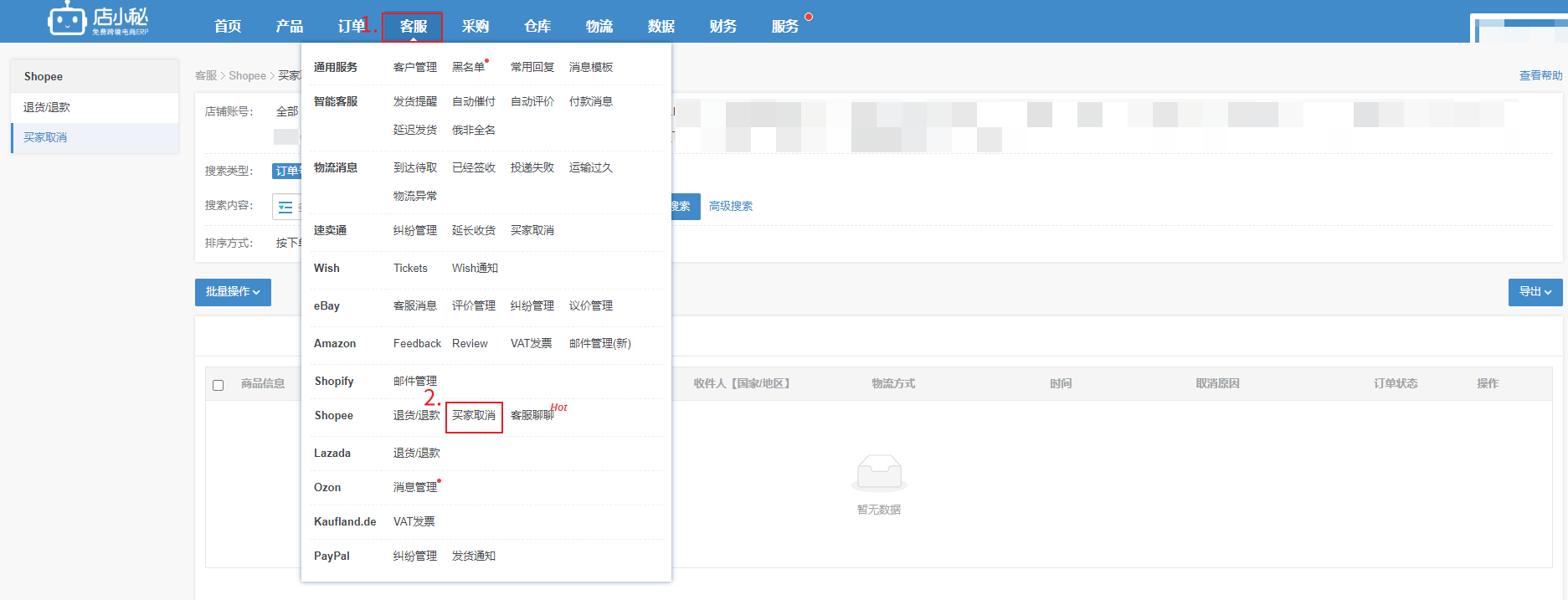1568x600 pixels.
Task: Click the 客服 breadcrumb link
Action: coord(206,75)
